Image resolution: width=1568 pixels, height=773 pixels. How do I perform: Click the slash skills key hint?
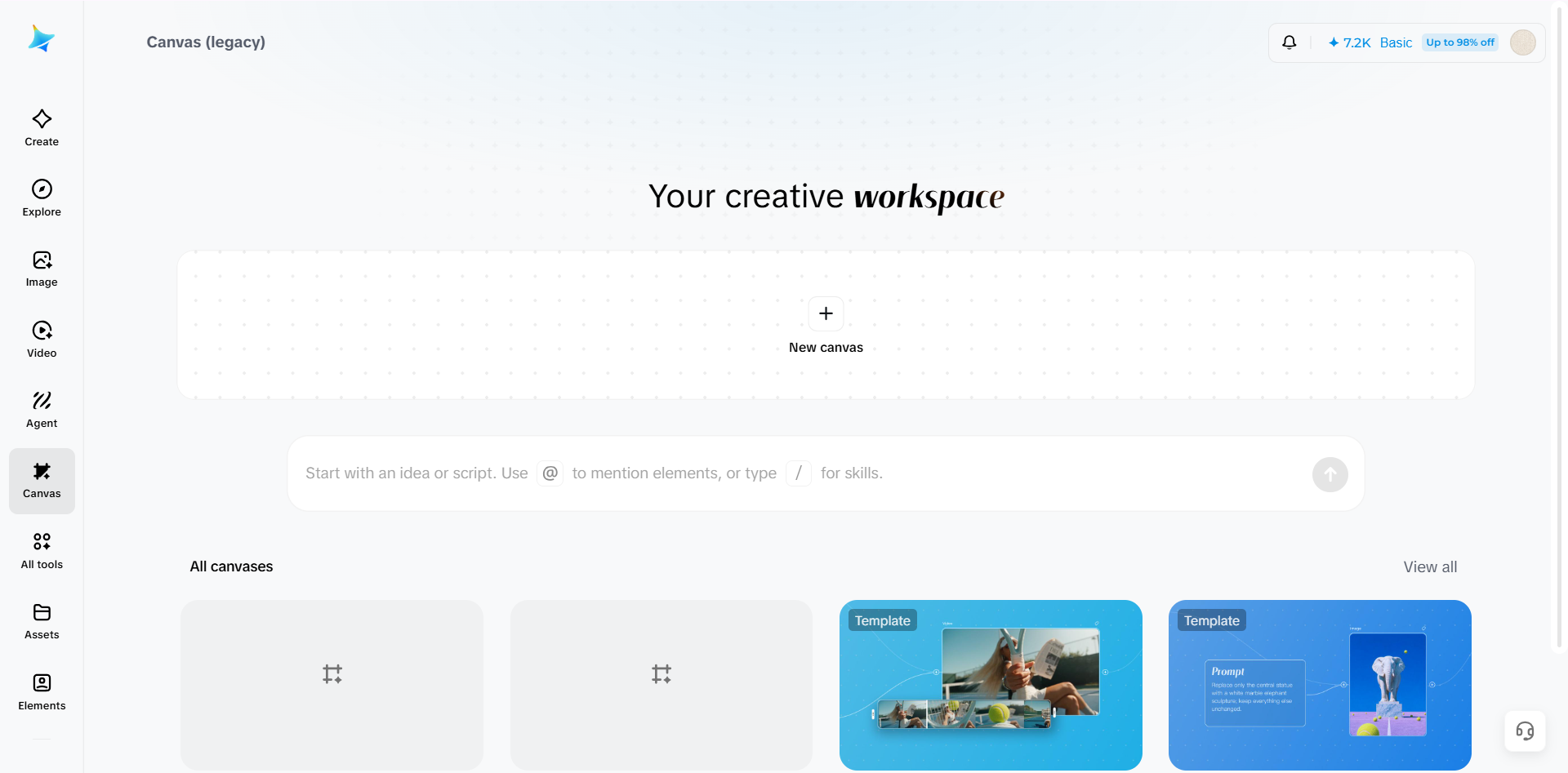(799, 473)
